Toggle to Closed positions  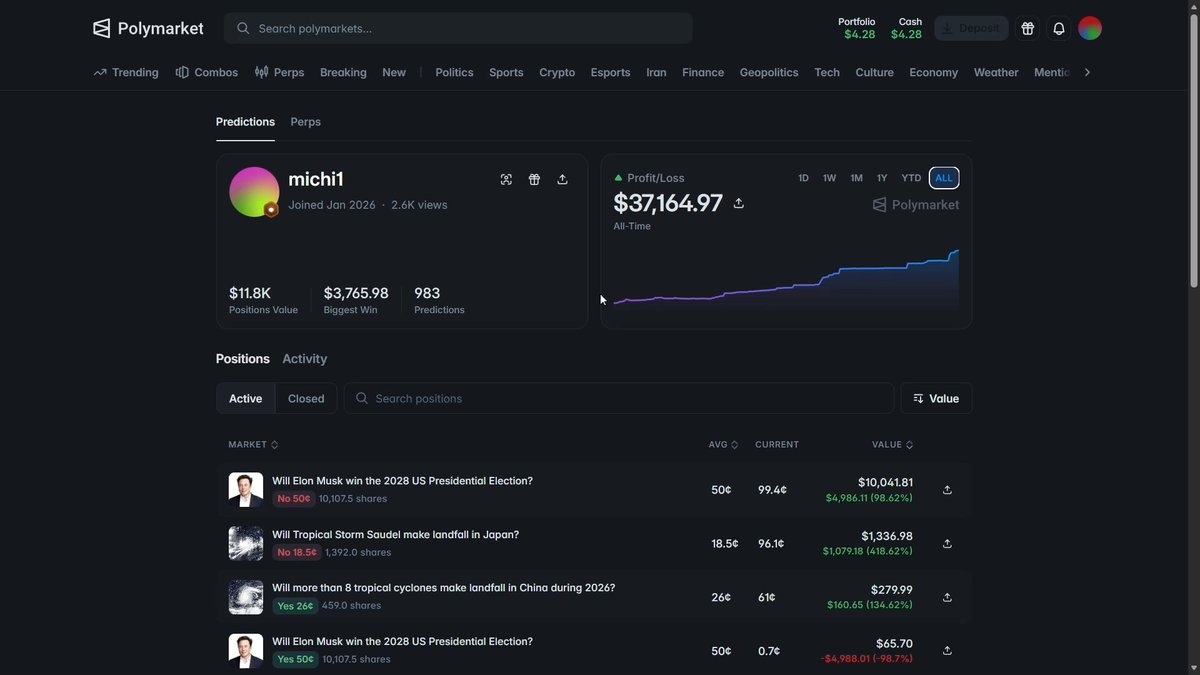pos(306,398)
